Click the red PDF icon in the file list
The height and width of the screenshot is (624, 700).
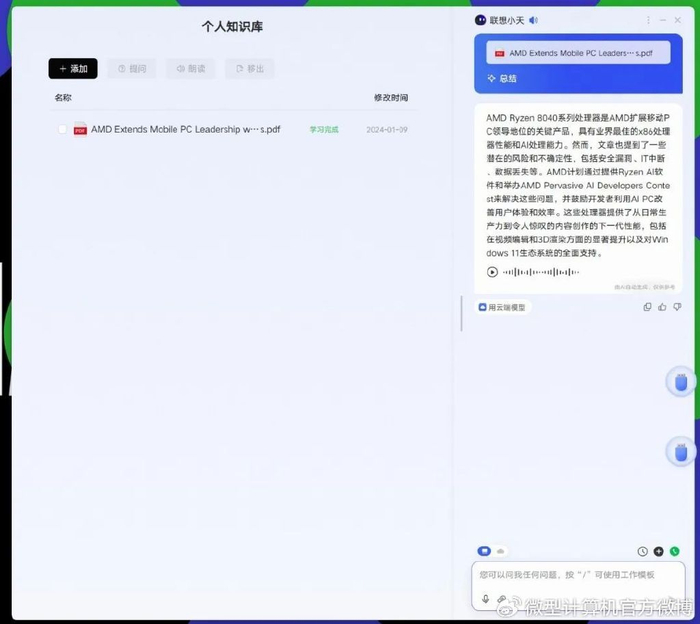coord(80,129)
